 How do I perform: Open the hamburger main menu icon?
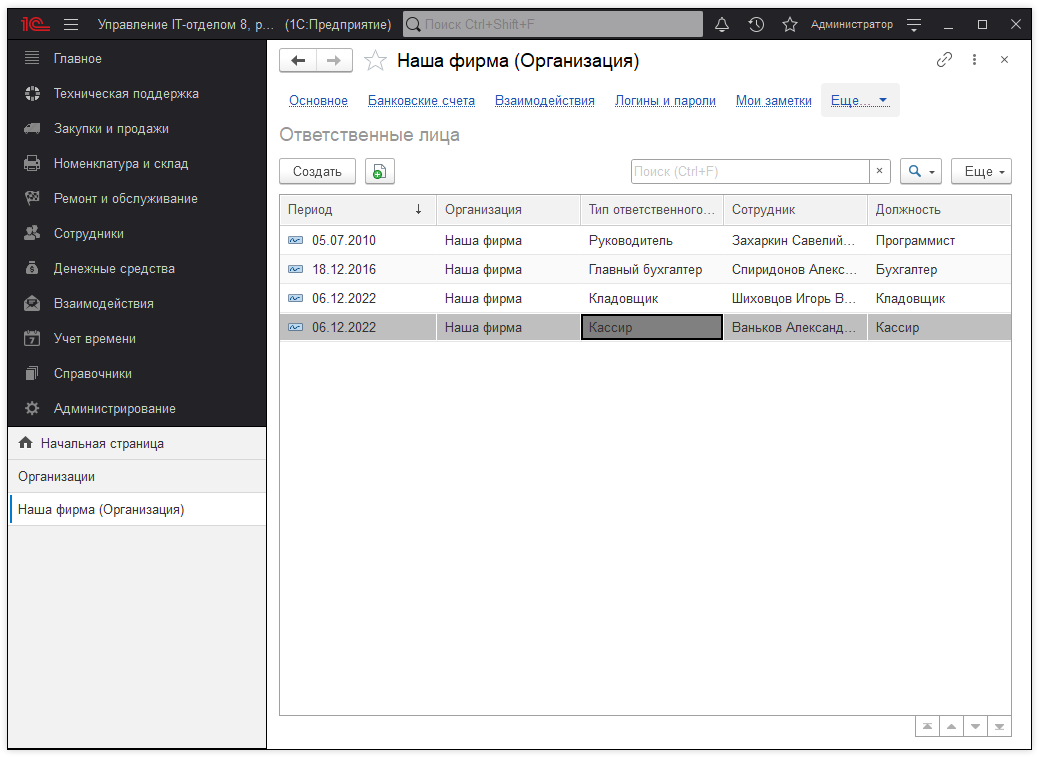coord(71,24)
